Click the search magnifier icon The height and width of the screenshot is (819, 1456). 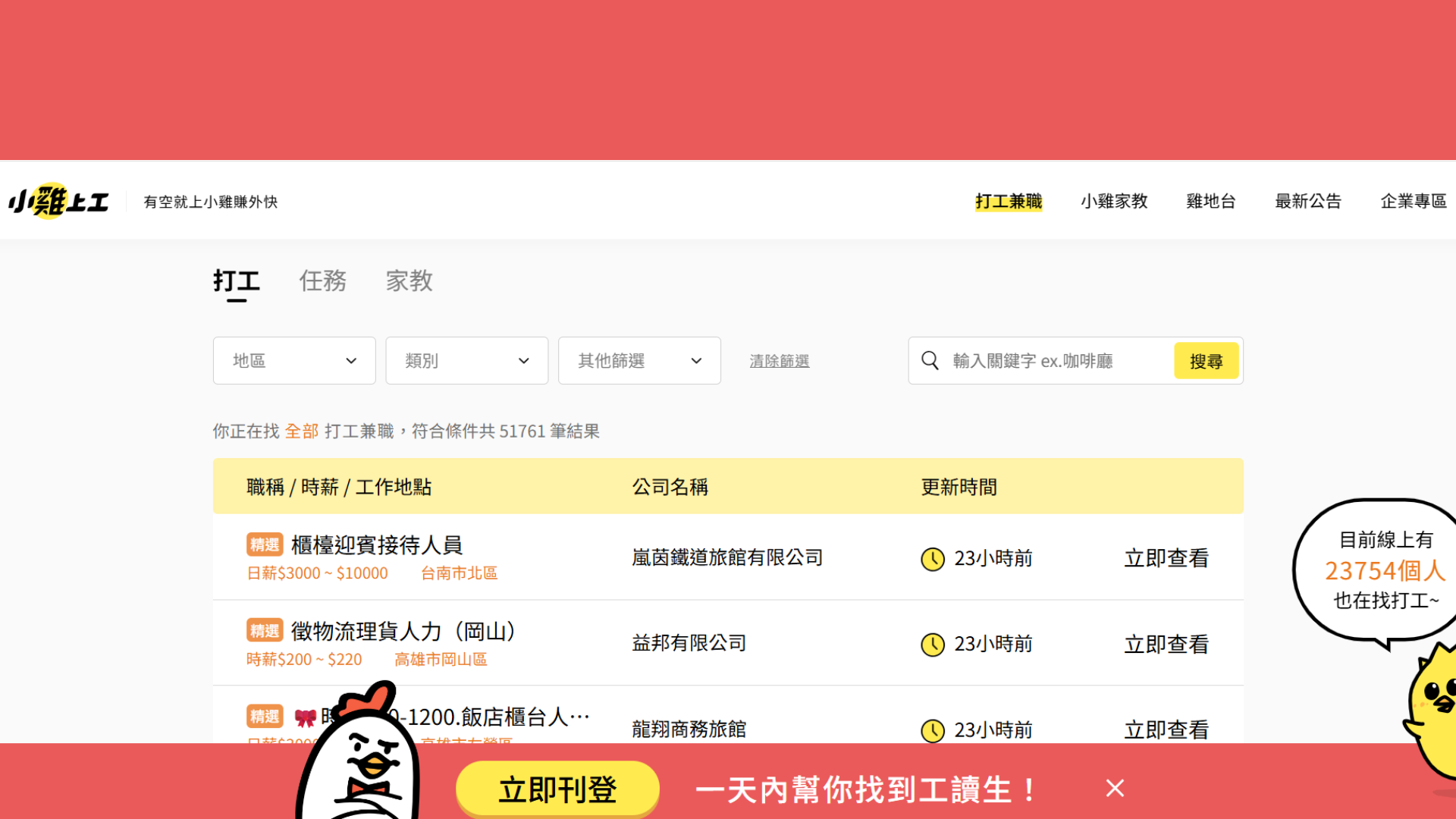(x=930, y=361)
